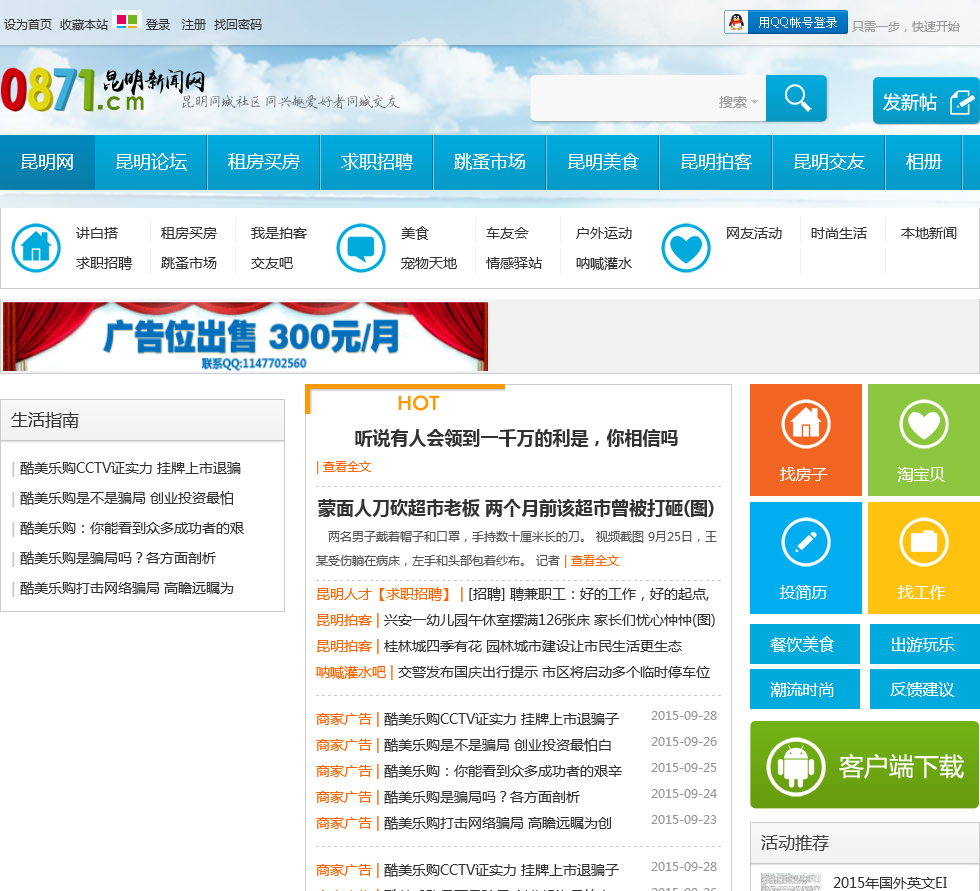Select the 租房买房 nav tab
The width and height of the screenshot is (980, 891).
pyautogui.click(x=264, y=162)
